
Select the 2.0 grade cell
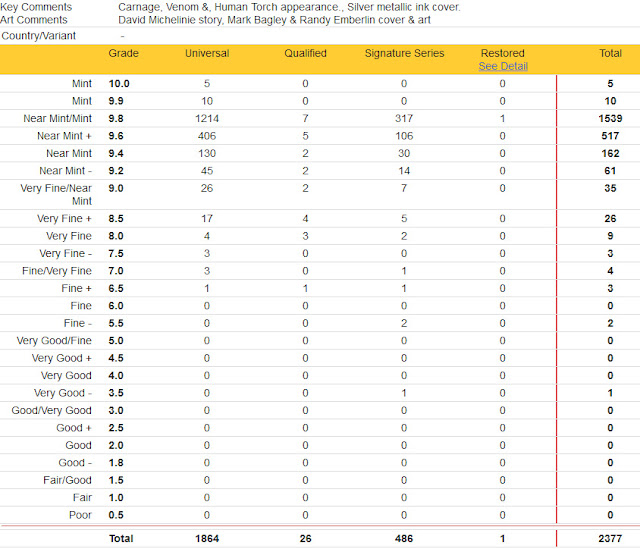(x=116, y=446)
